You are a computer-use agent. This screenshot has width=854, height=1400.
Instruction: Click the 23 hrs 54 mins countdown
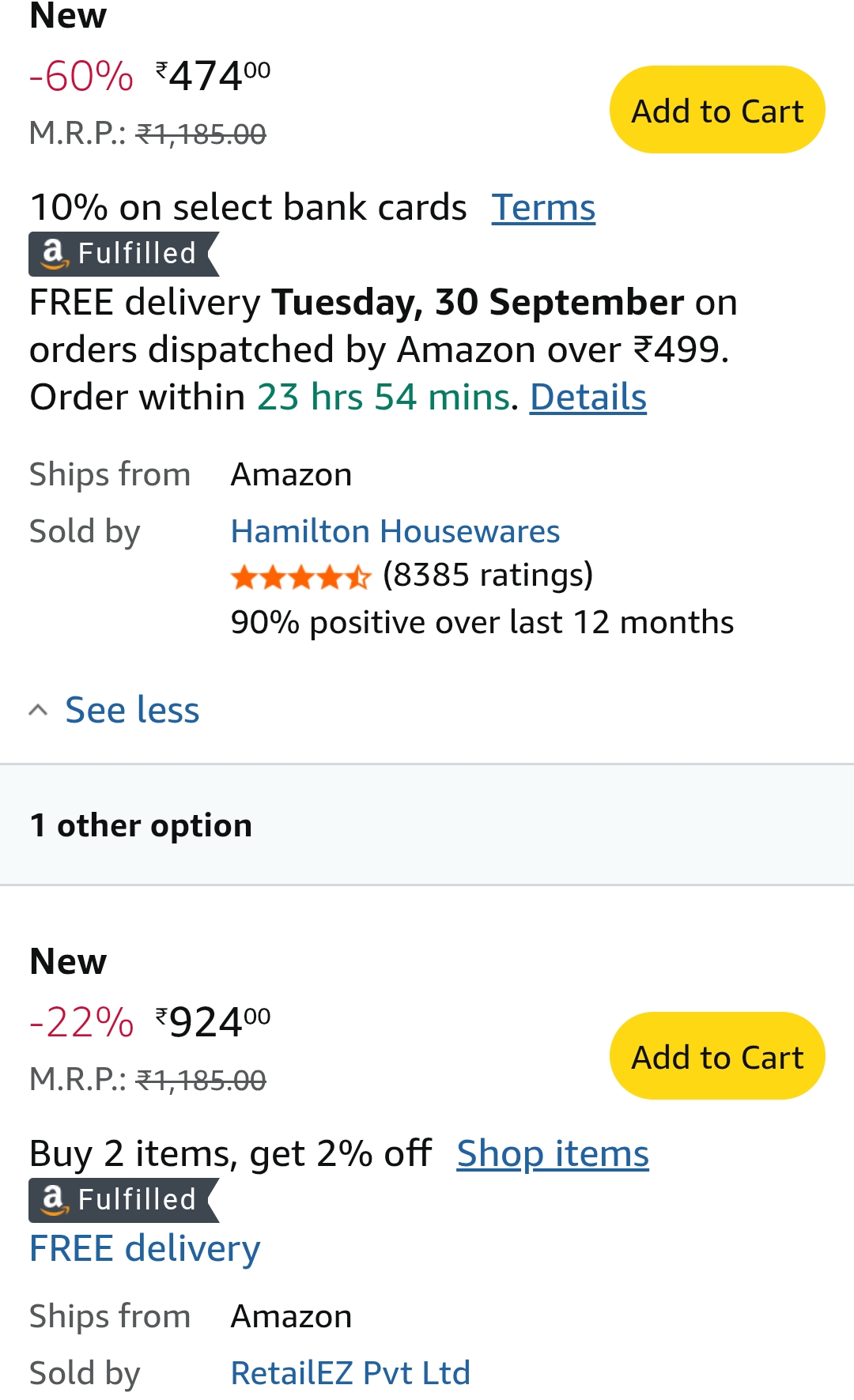pyautogui.click(x=384, y=397)
